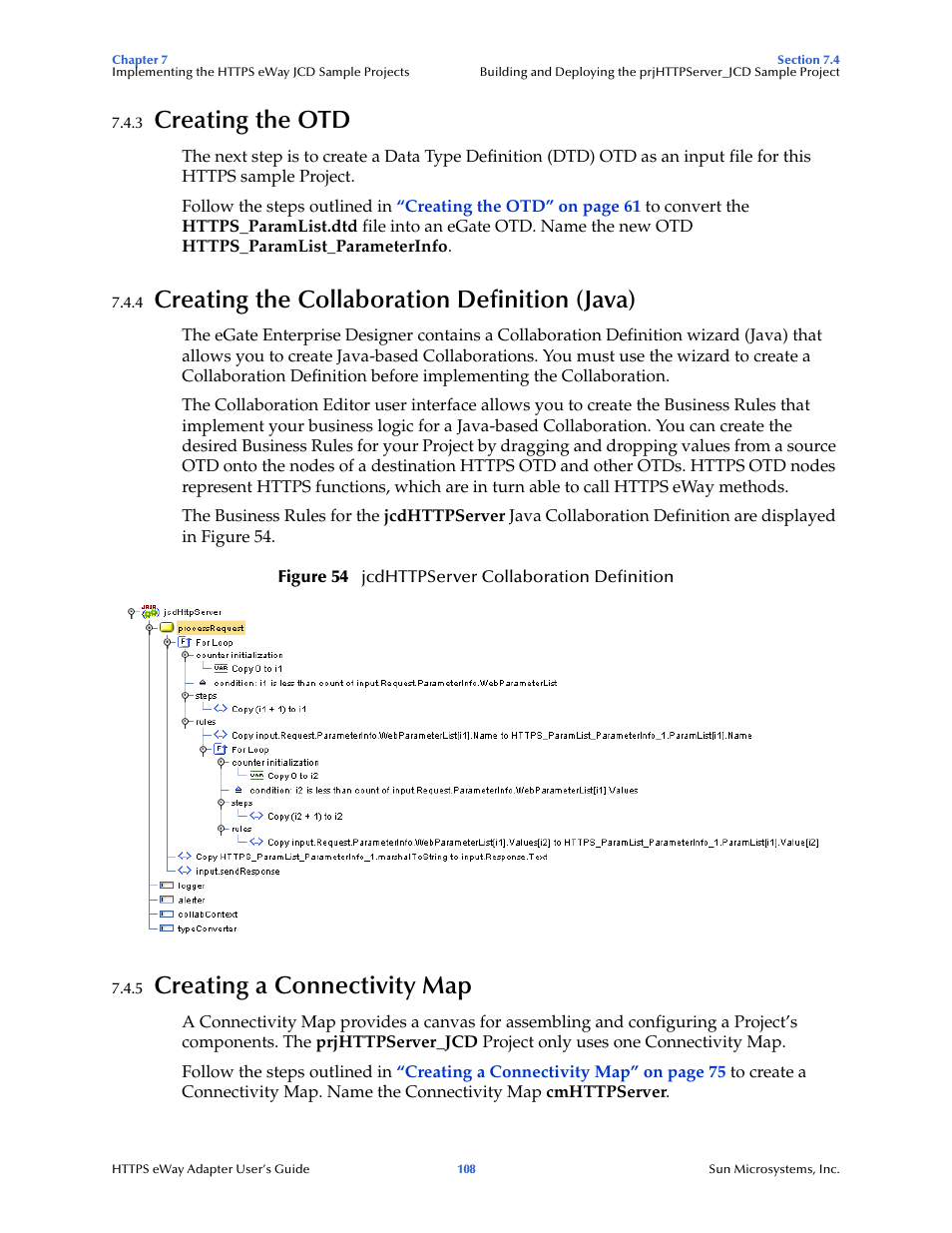The height and width of the screenshot is (1233, 952).
Task: Select the "Copy 0 to i1" row
Action: click(256, 669)
